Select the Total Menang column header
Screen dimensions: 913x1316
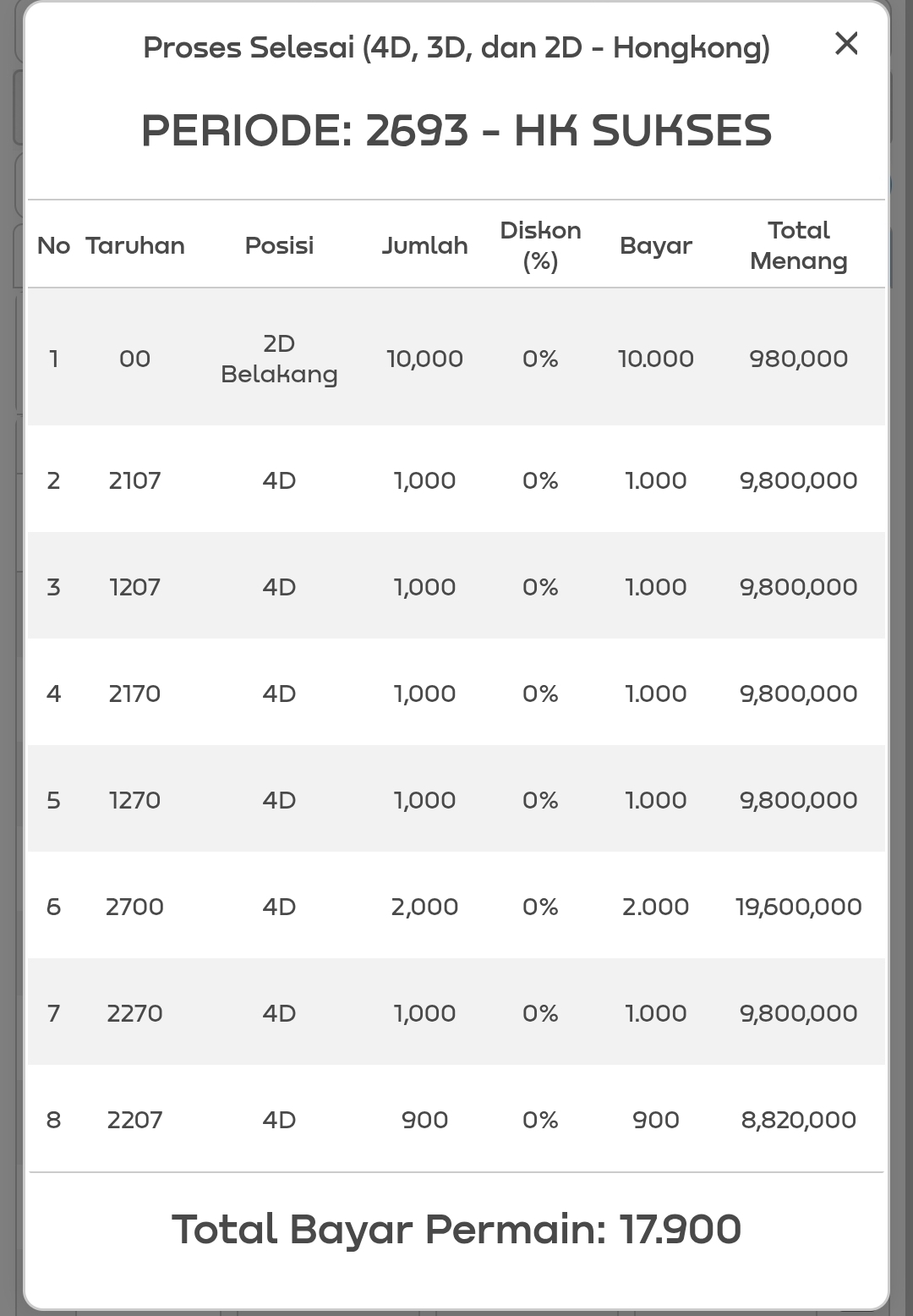(798, 245)
